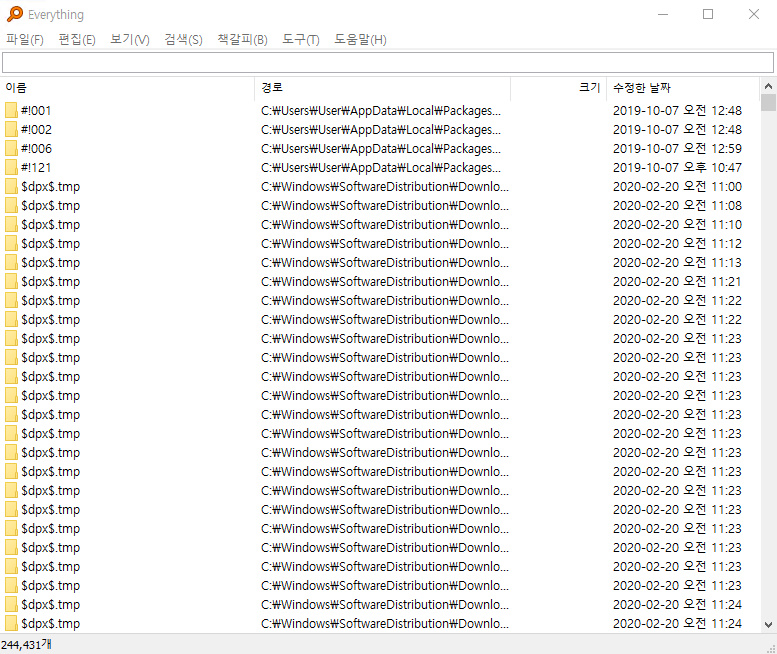Viewport: 777px width, 654px height.
Task: Click the date 2020-02-20 오전 11:00
Action: (x=677, y=186)
